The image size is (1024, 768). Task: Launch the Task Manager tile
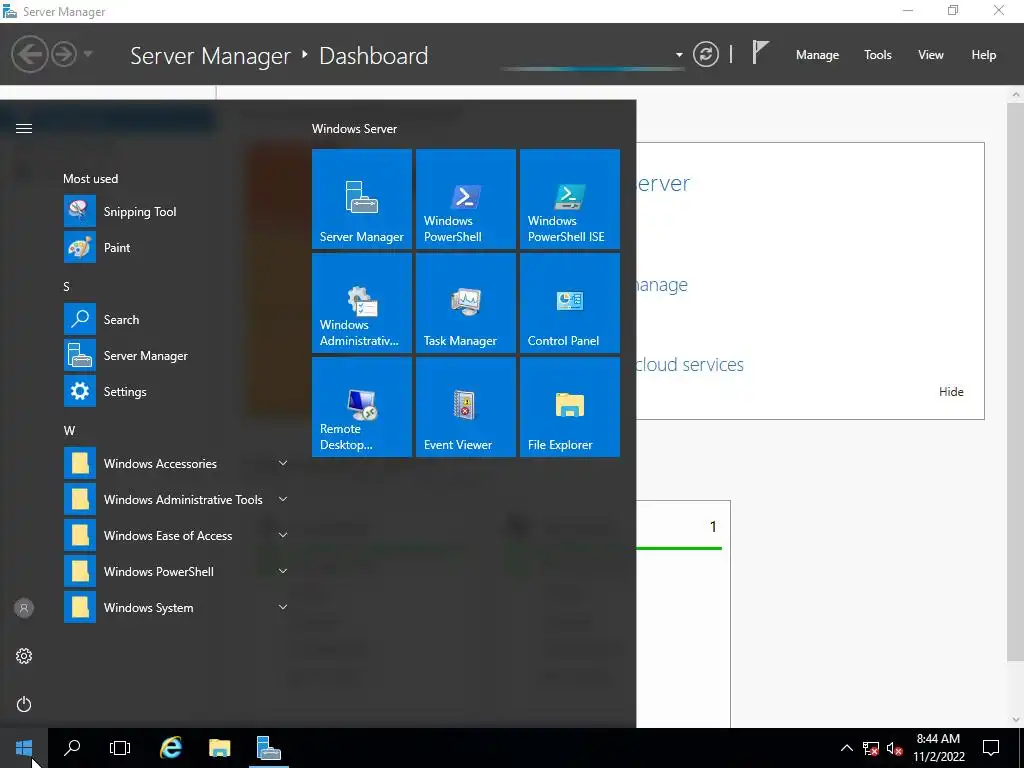click(x=466, y=303)
